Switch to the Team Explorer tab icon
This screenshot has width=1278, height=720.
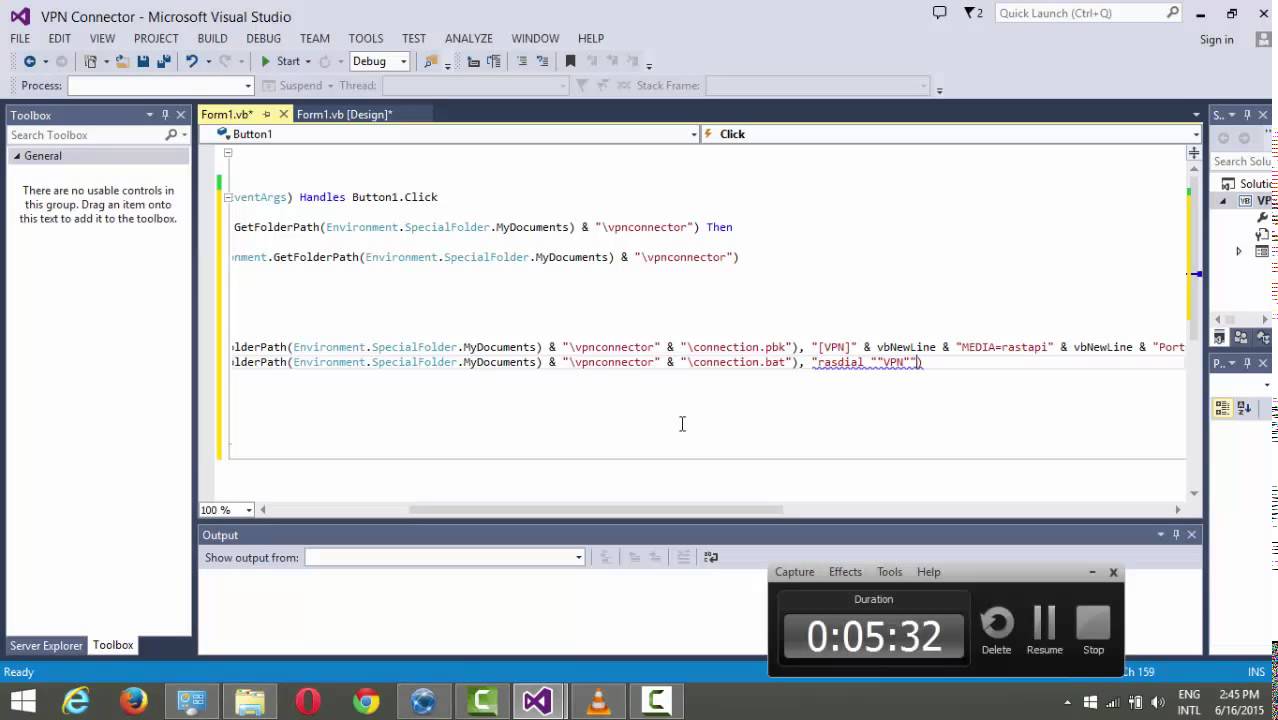tap(1242, 338)
